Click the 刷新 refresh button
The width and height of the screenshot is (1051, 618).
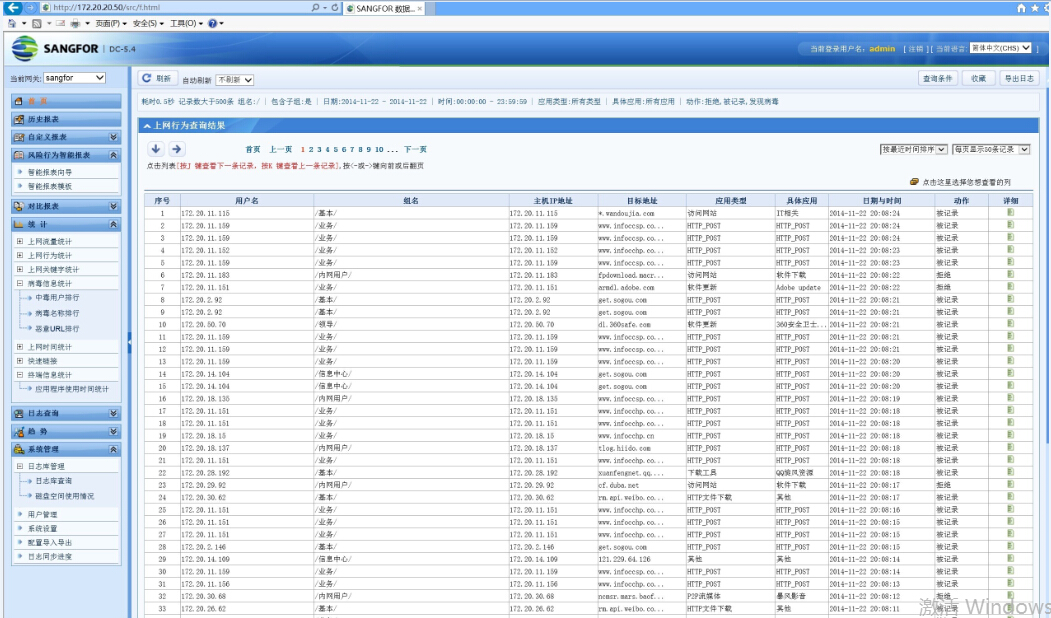157,78
